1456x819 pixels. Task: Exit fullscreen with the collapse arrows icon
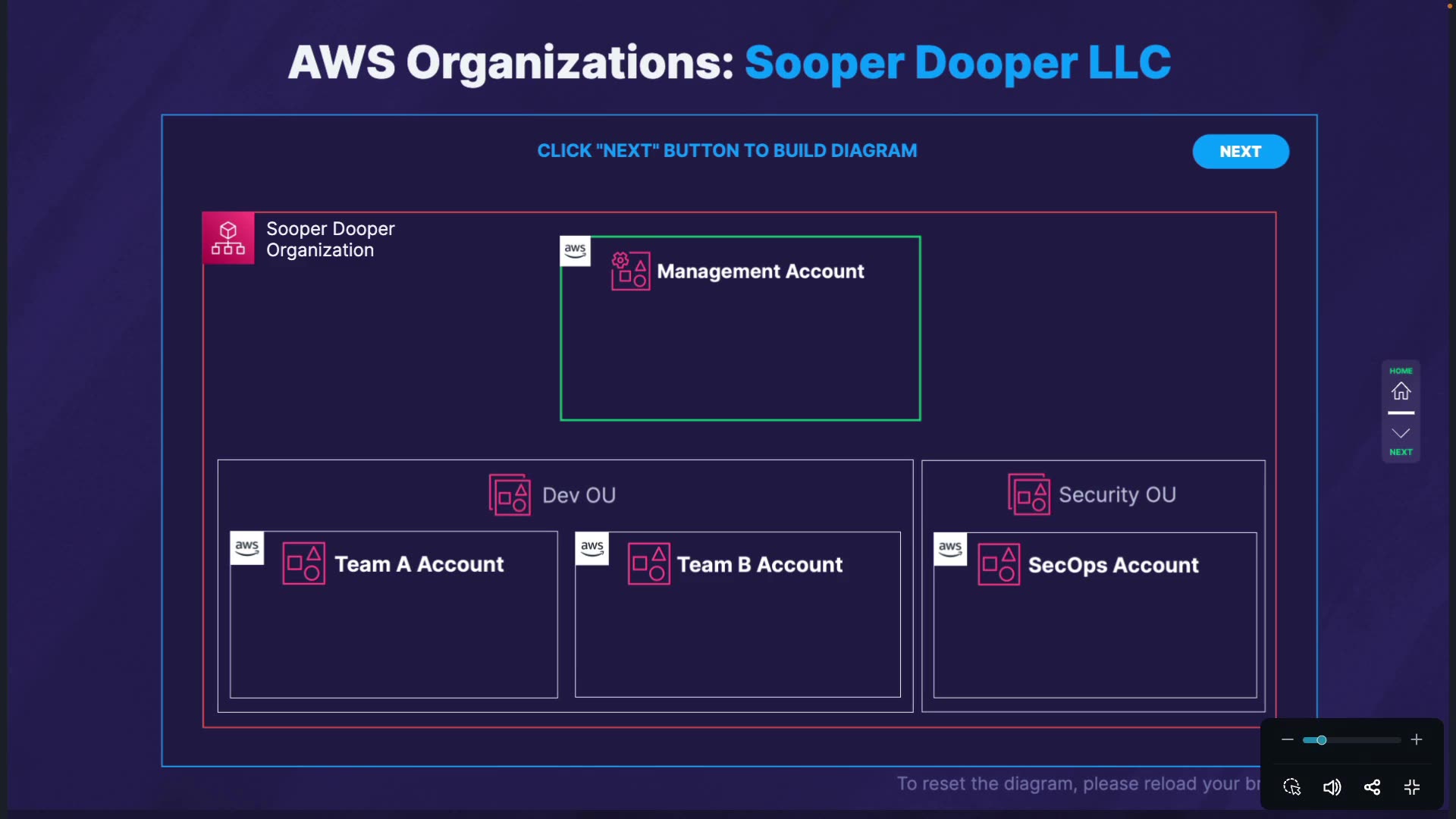pos(1412,787)
